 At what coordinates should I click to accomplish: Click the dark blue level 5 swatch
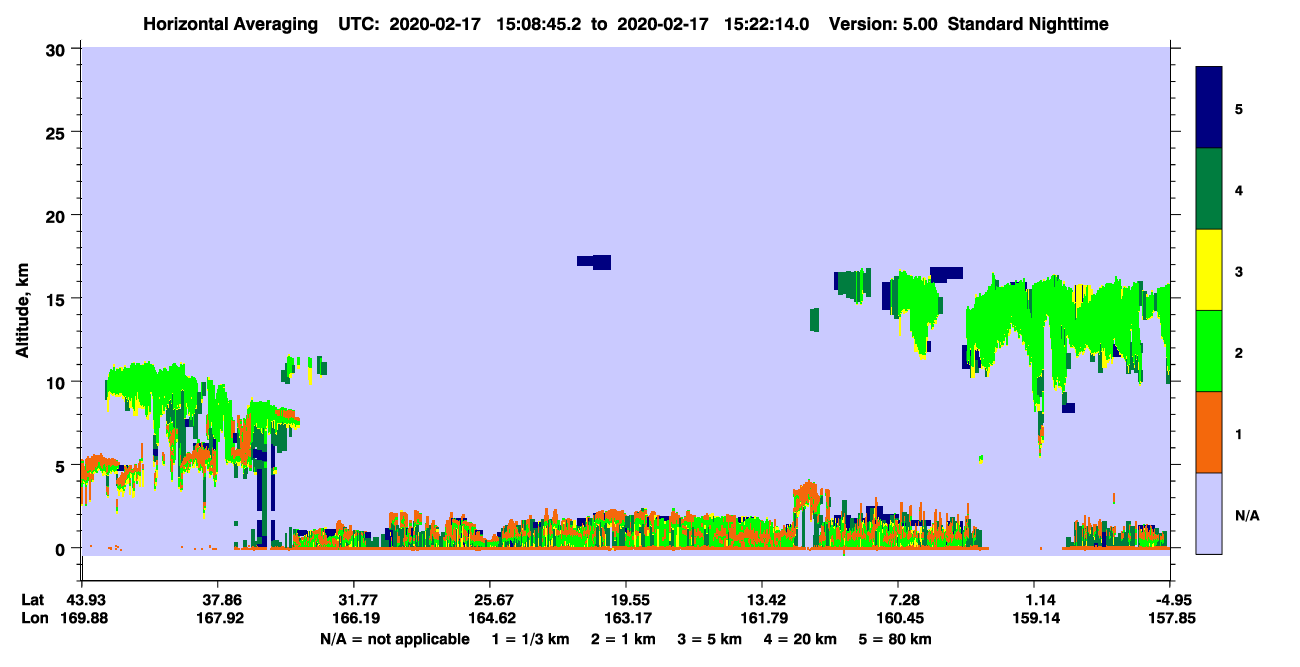pos(1209,107)
